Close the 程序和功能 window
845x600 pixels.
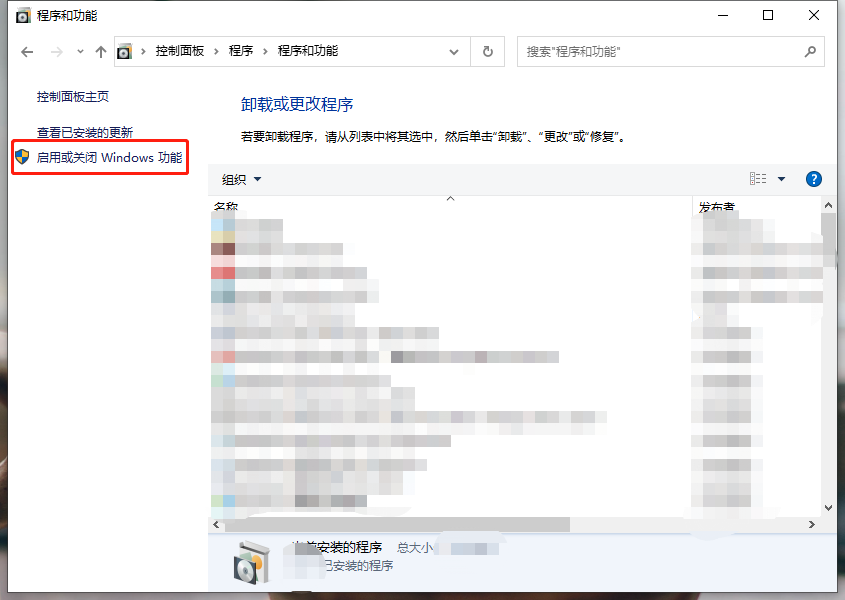tap(814, 16)
